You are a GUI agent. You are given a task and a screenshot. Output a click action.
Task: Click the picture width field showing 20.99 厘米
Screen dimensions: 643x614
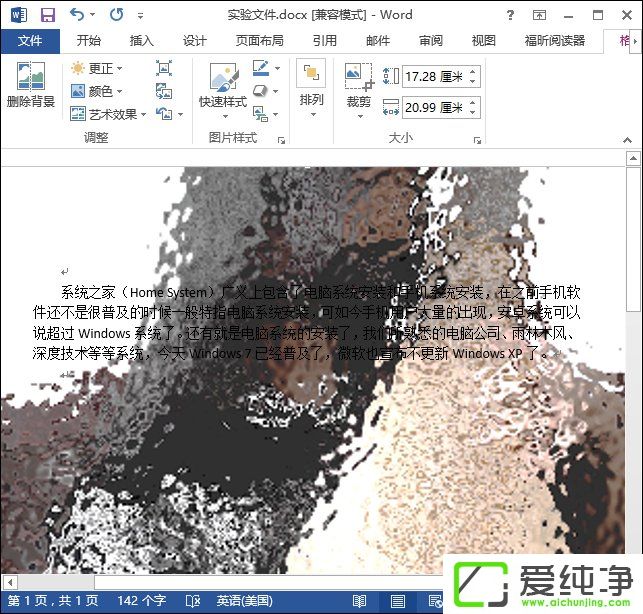(433, 107)
